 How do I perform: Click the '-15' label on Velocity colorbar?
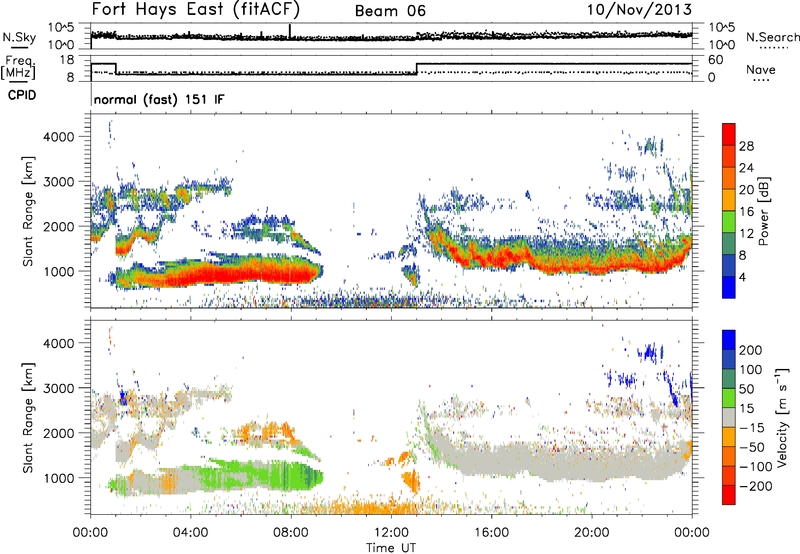tap(752, 428)
